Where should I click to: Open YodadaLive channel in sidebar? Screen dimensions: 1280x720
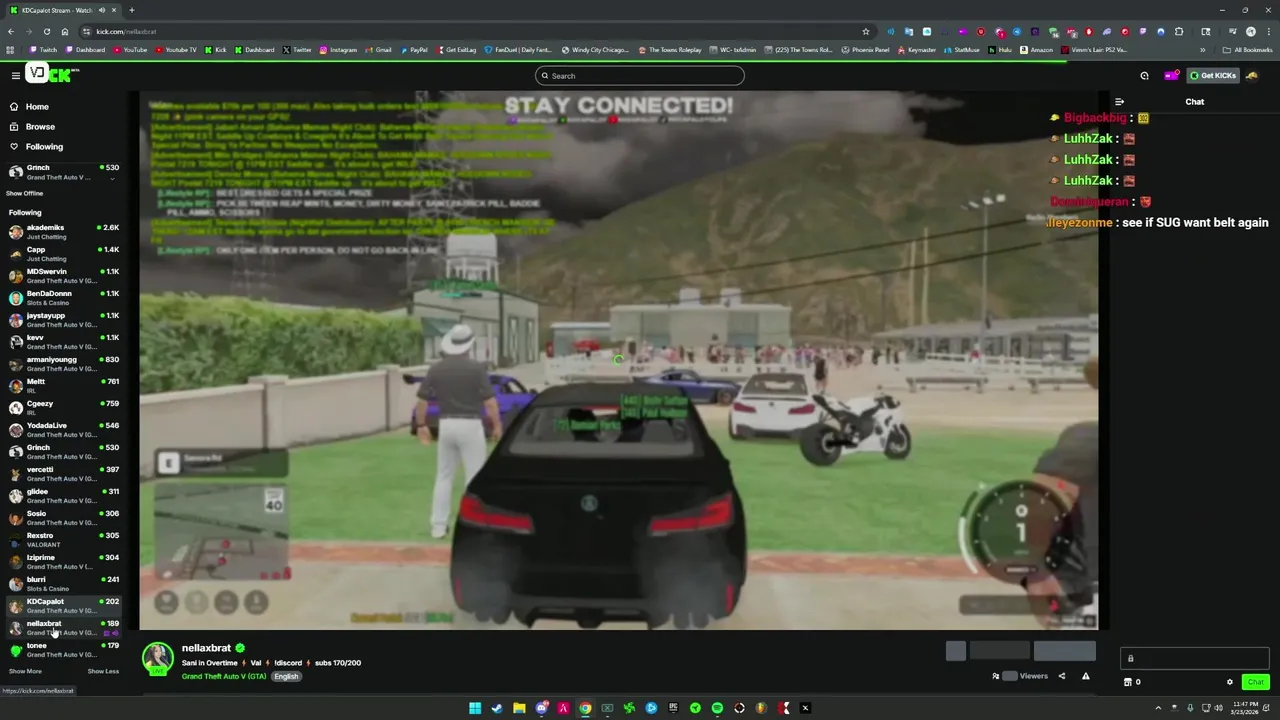click(63, 430)
